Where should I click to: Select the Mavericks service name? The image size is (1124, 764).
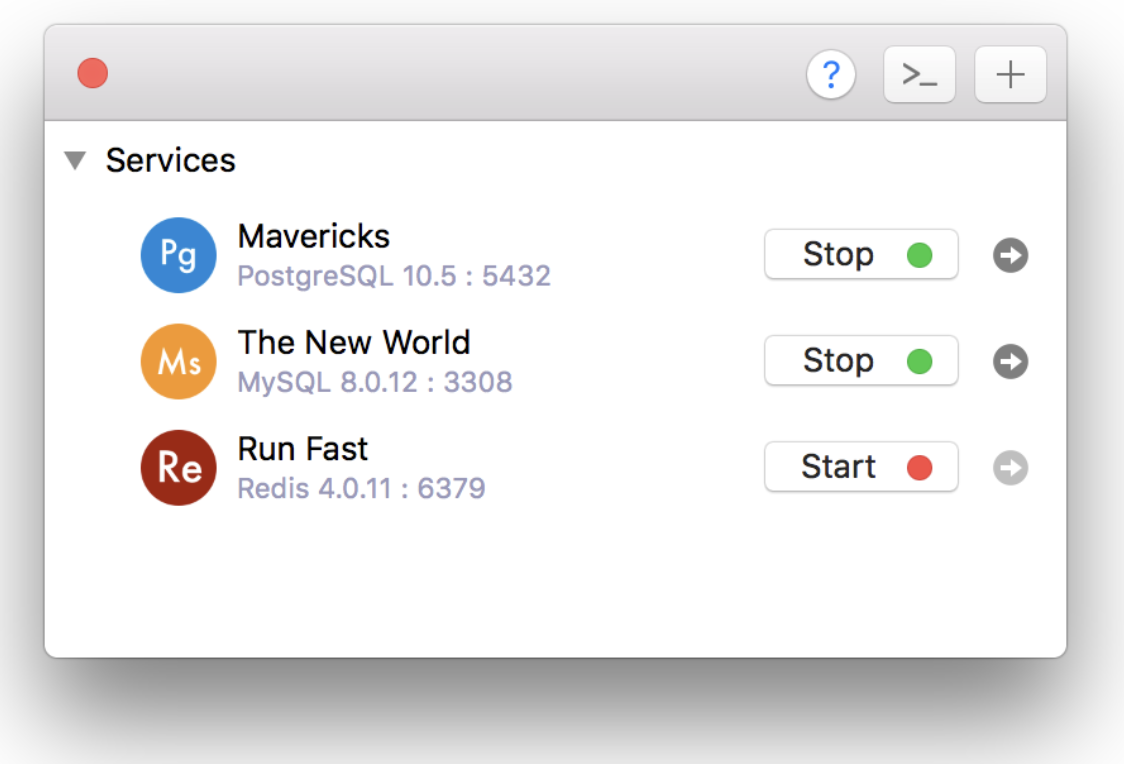point(314,237)
